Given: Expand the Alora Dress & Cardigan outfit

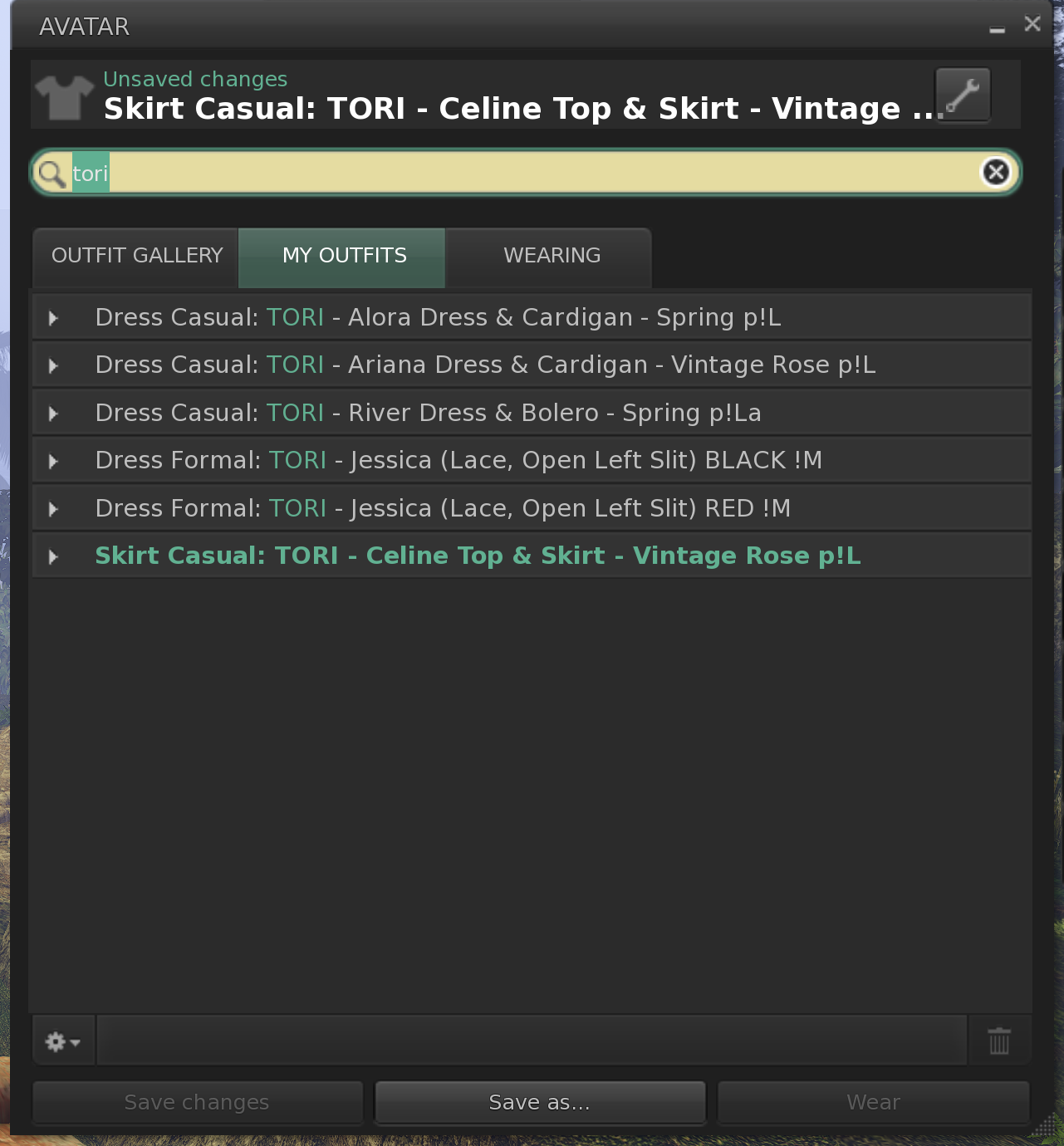Looking at the screenshot, I should coord(53,318).
